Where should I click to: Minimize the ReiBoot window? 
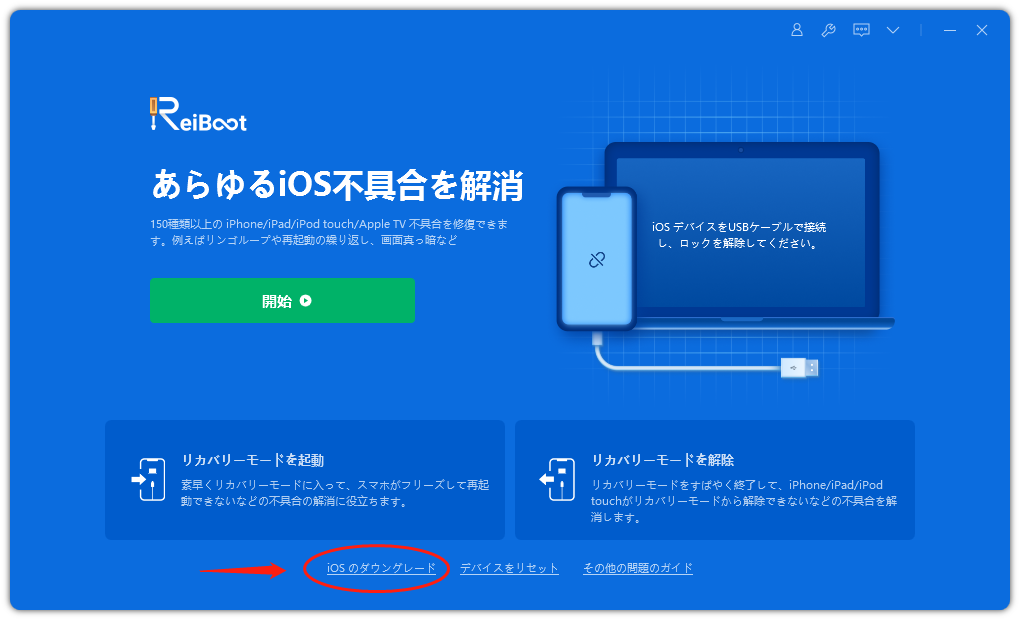(x=950, y=30)
